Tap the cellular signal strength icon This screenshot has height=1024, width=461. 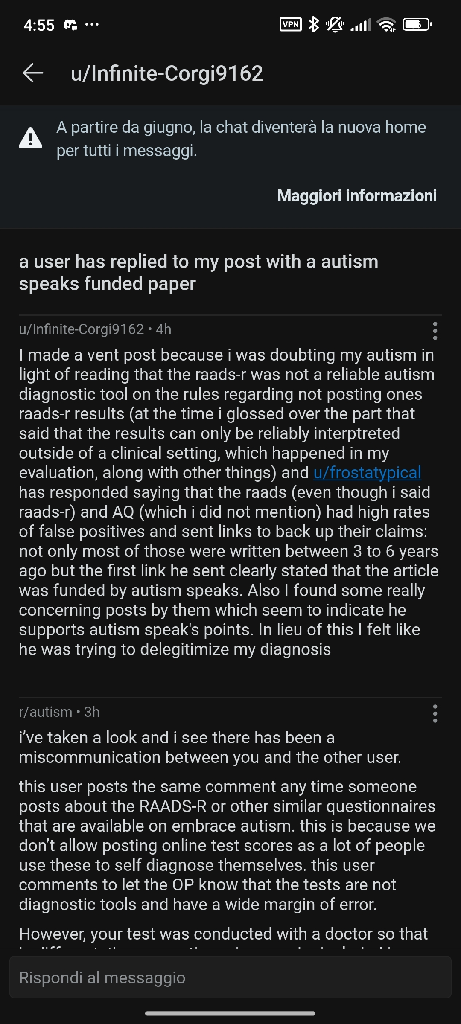(360, 25)
